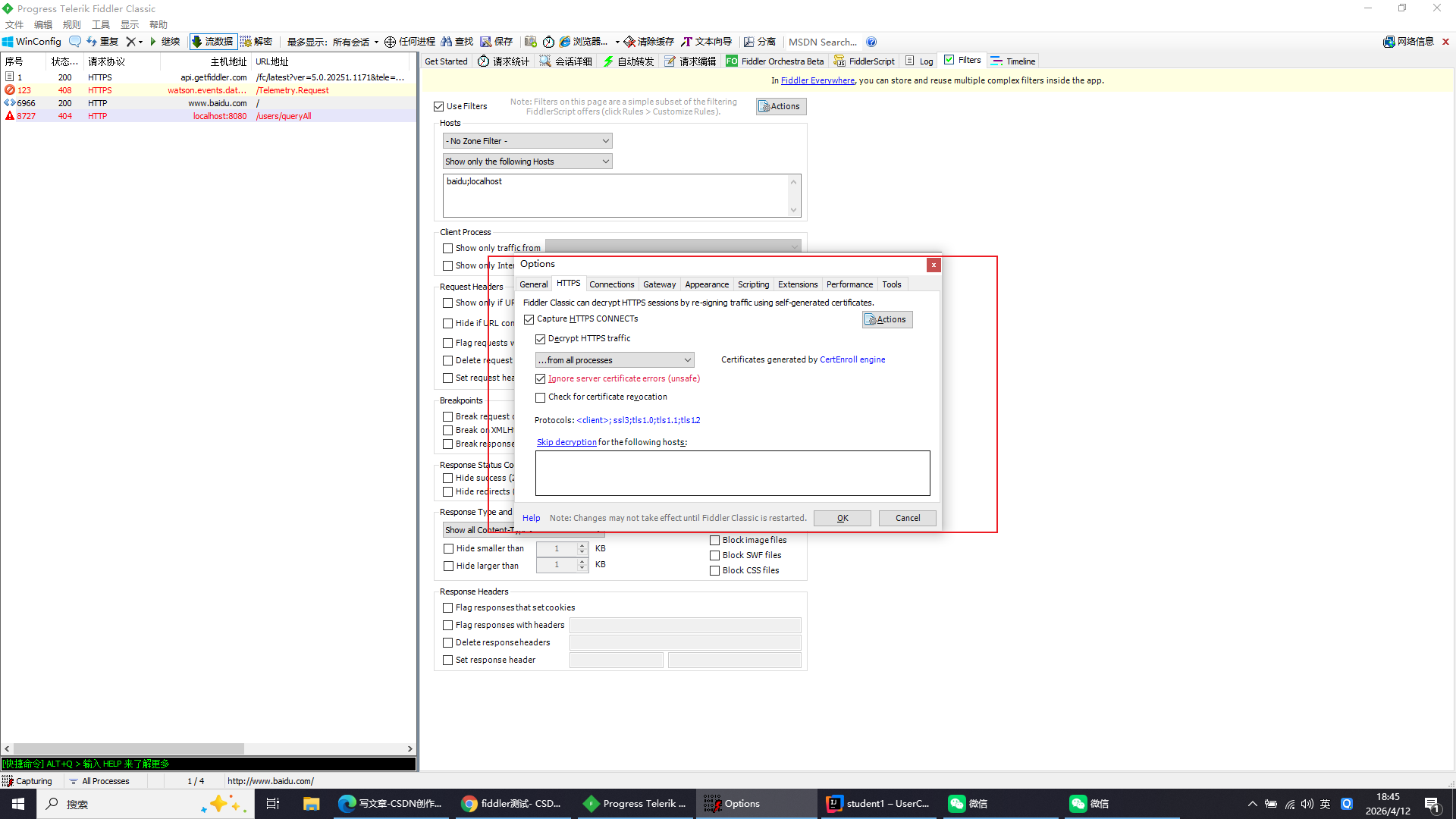Enable Check for certificate revocation
Screen dimensions: 1456x819
click(x=541, y=397)
